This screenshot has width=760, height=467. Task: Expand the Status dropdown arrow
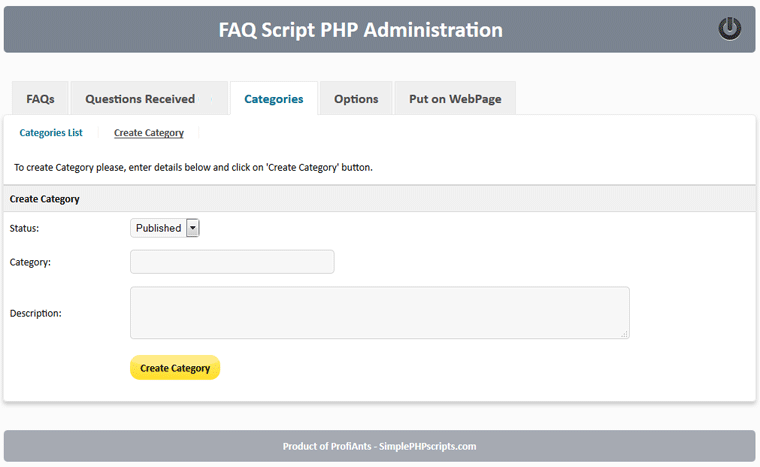pyautogui.click(x=192, y=228)
